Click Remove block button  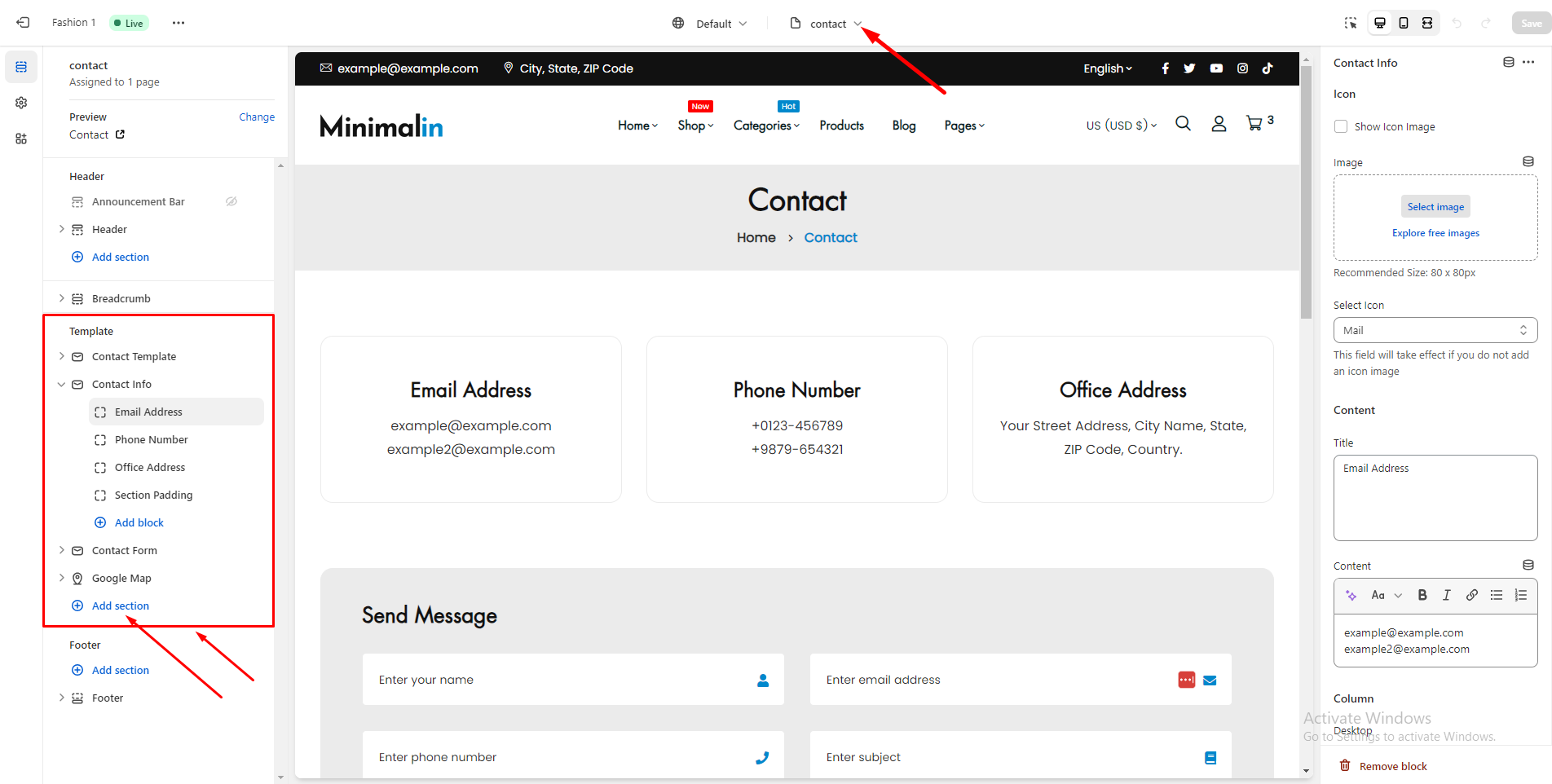[1383, 766]
